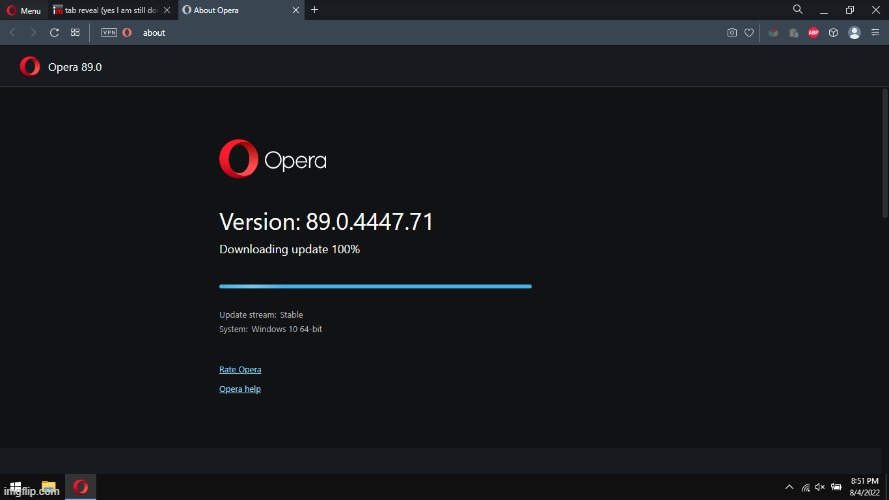
Task: Open File Explorer from the taskbar
Action: pyautogui.click(x=48, y=487)
